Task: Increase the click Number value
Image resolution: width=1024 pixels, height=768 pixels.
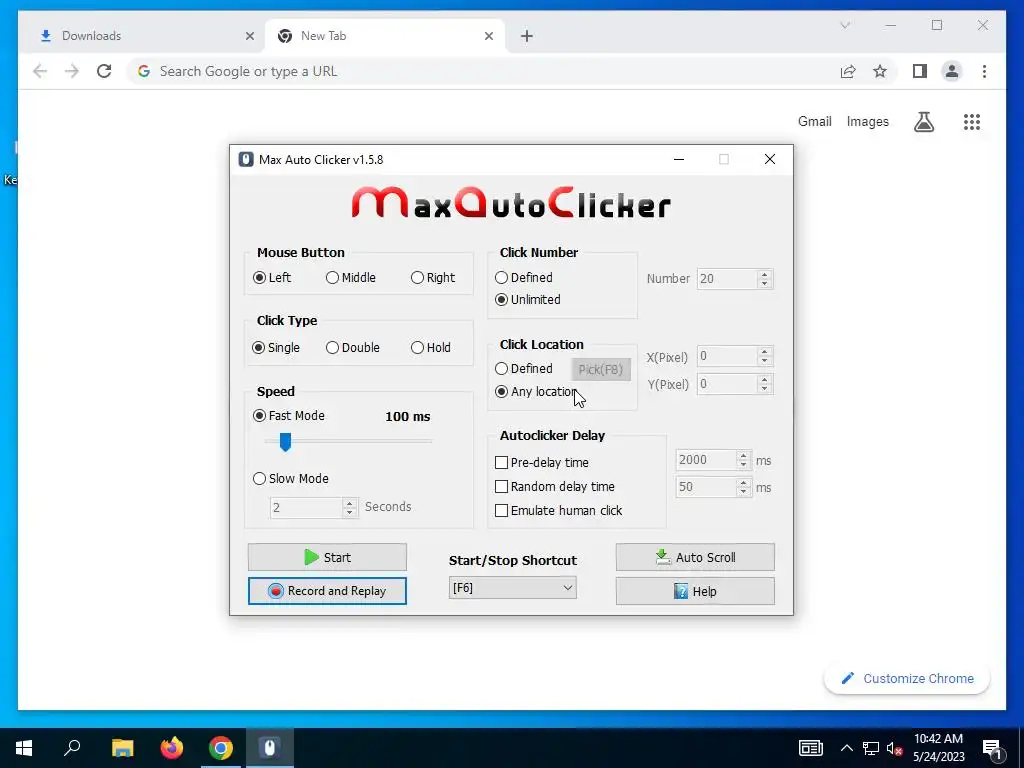Action: pos(765,274)
